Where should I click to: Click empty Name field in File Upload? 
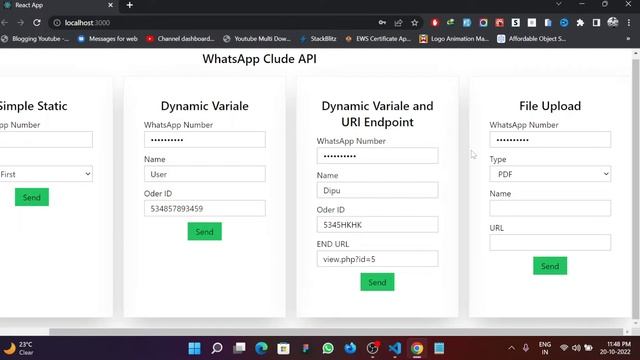(x=550, y=209)
